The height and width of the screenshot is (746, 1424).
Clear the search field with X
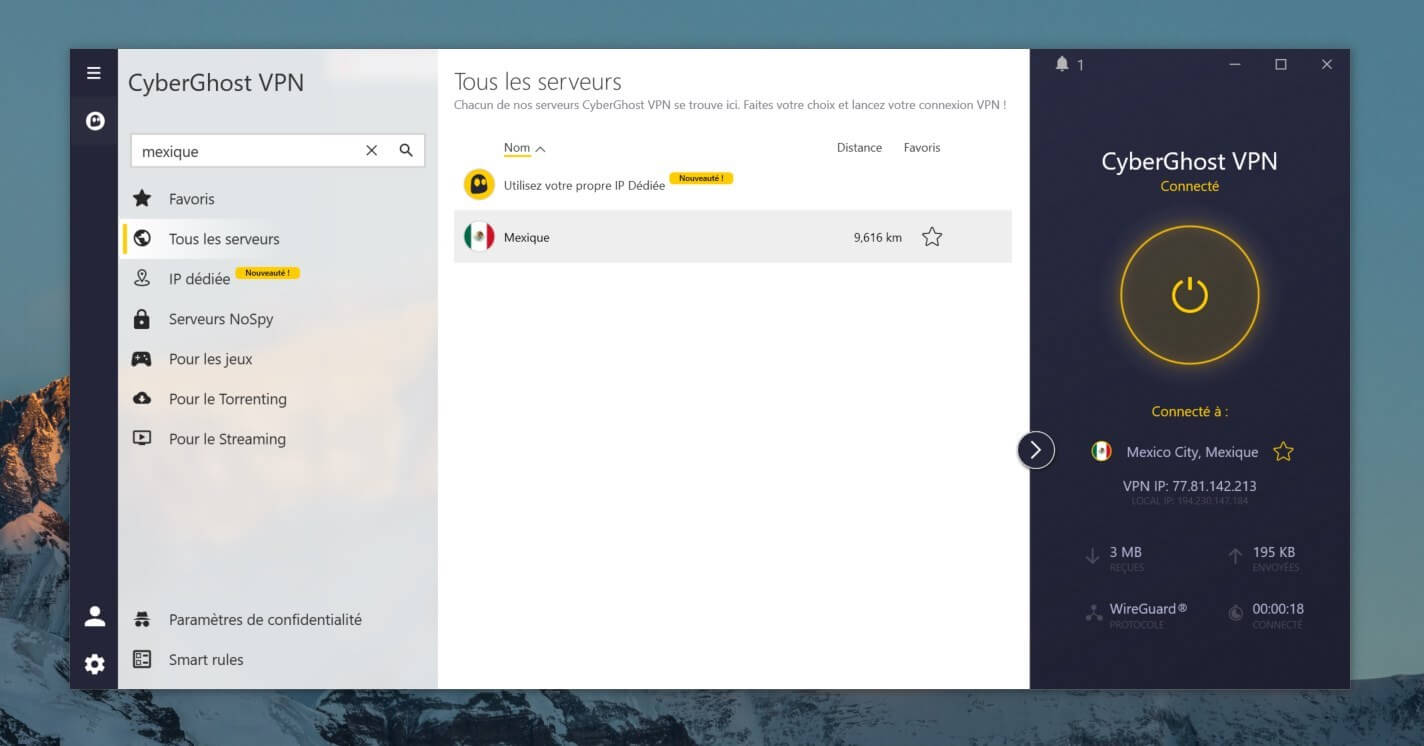(x=372, y=150)
